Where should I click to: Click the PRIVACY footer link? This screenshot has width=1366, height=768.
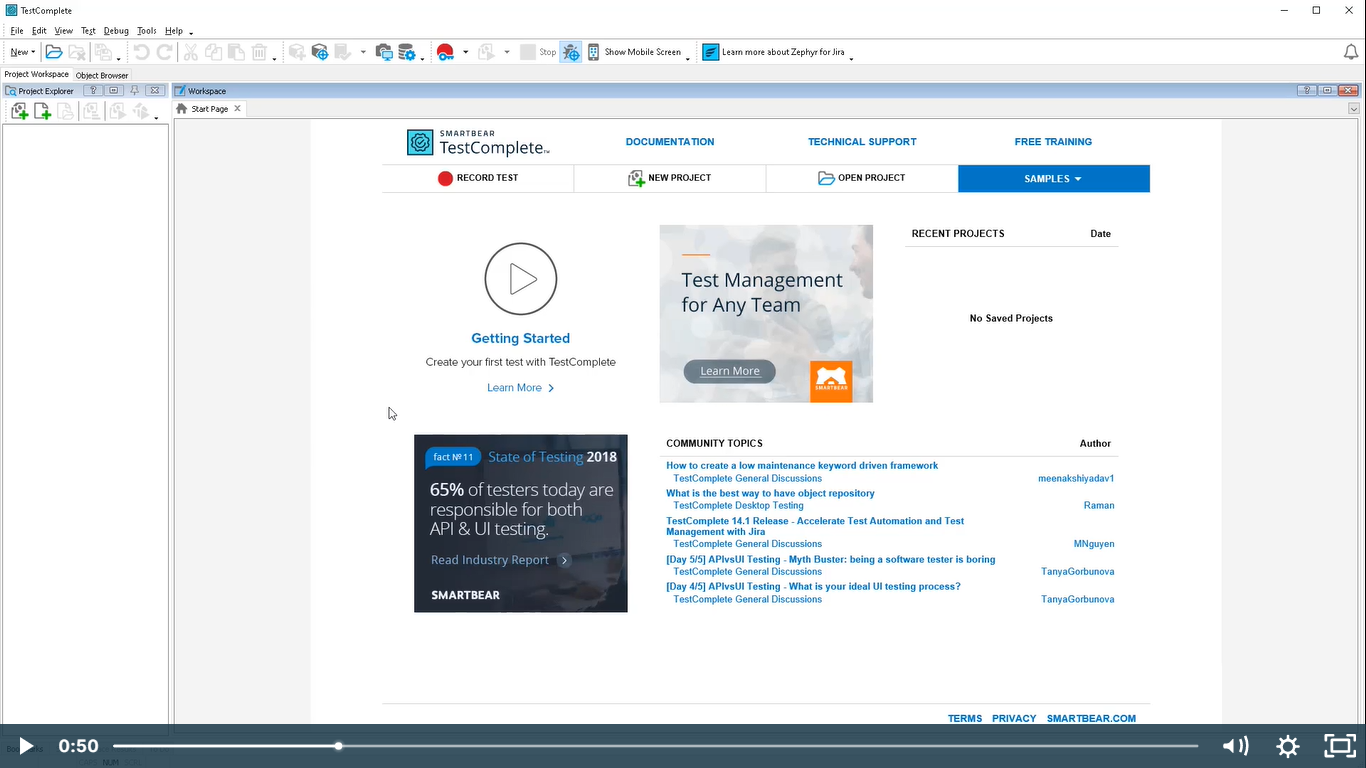click(1014, 718)
